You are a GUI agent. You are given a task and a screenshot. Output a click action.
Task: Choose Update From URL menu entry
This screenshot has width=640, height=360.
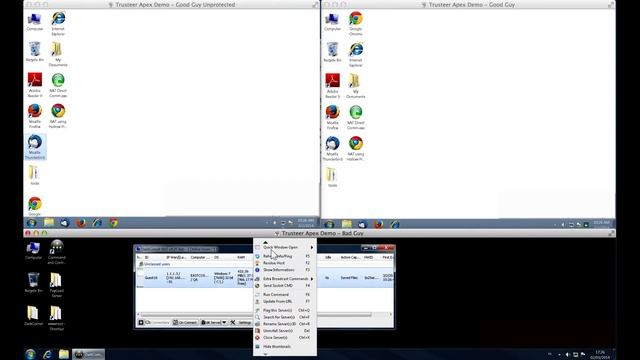coord(284,301)
